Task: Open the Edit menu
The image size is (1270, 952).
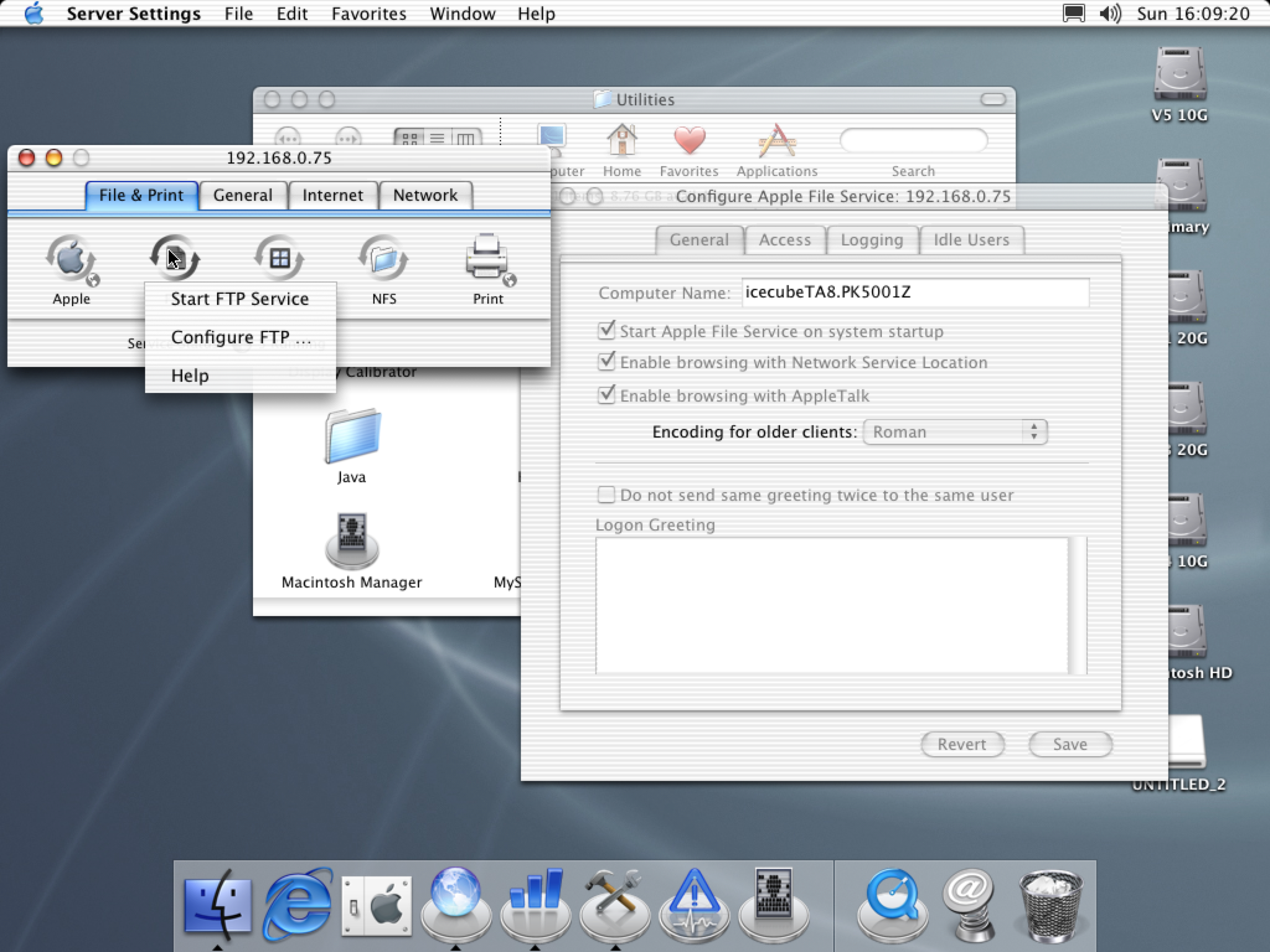Action: [292, 14]
